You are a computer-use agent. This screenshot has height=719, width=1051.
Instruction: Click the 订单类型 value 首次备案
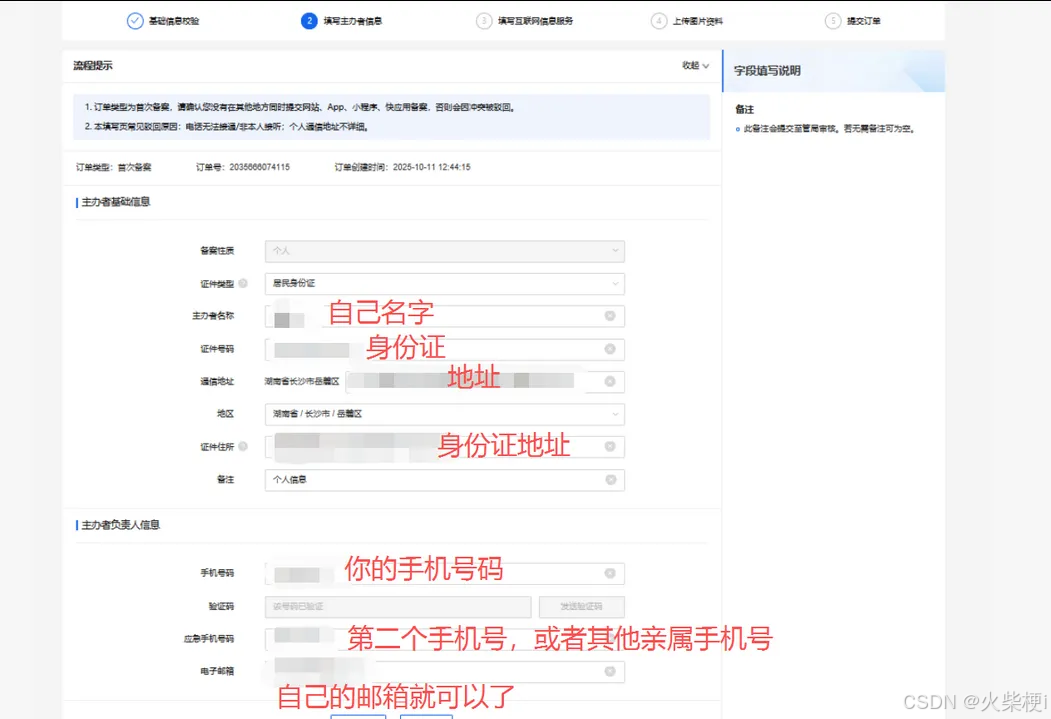135,167
